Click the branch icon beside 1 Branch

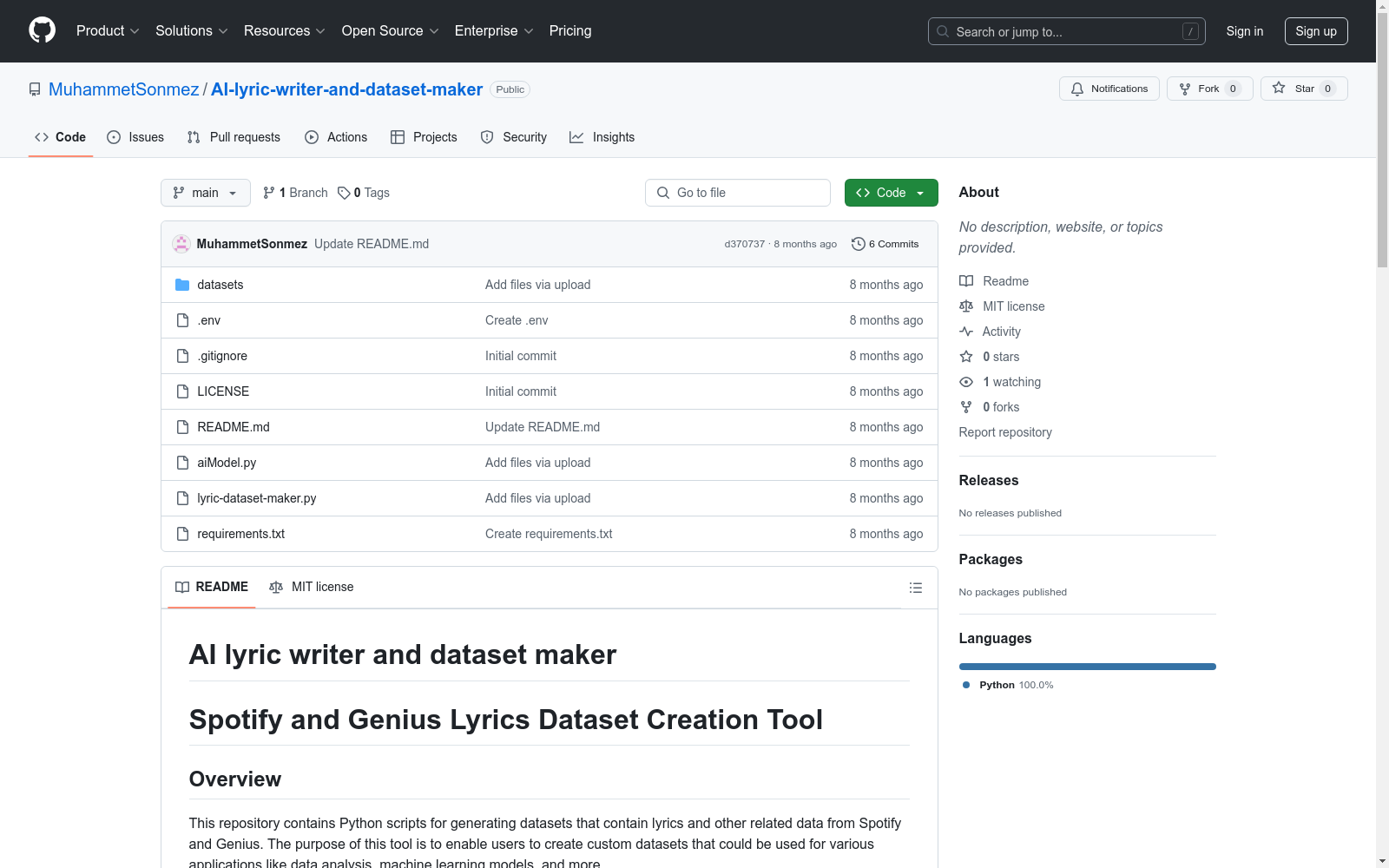[x=269, y=193]
